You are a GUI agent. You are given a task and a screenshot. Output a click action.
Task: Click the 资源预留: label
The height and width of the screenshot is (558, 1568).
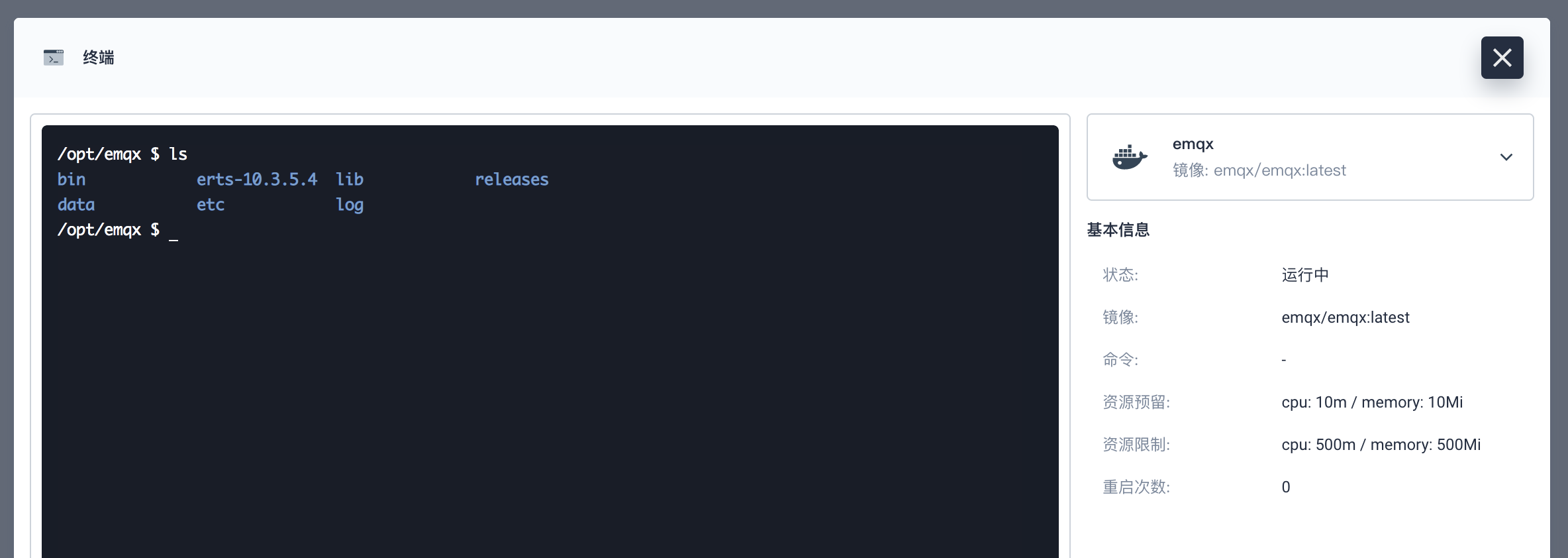point(1136,402)
